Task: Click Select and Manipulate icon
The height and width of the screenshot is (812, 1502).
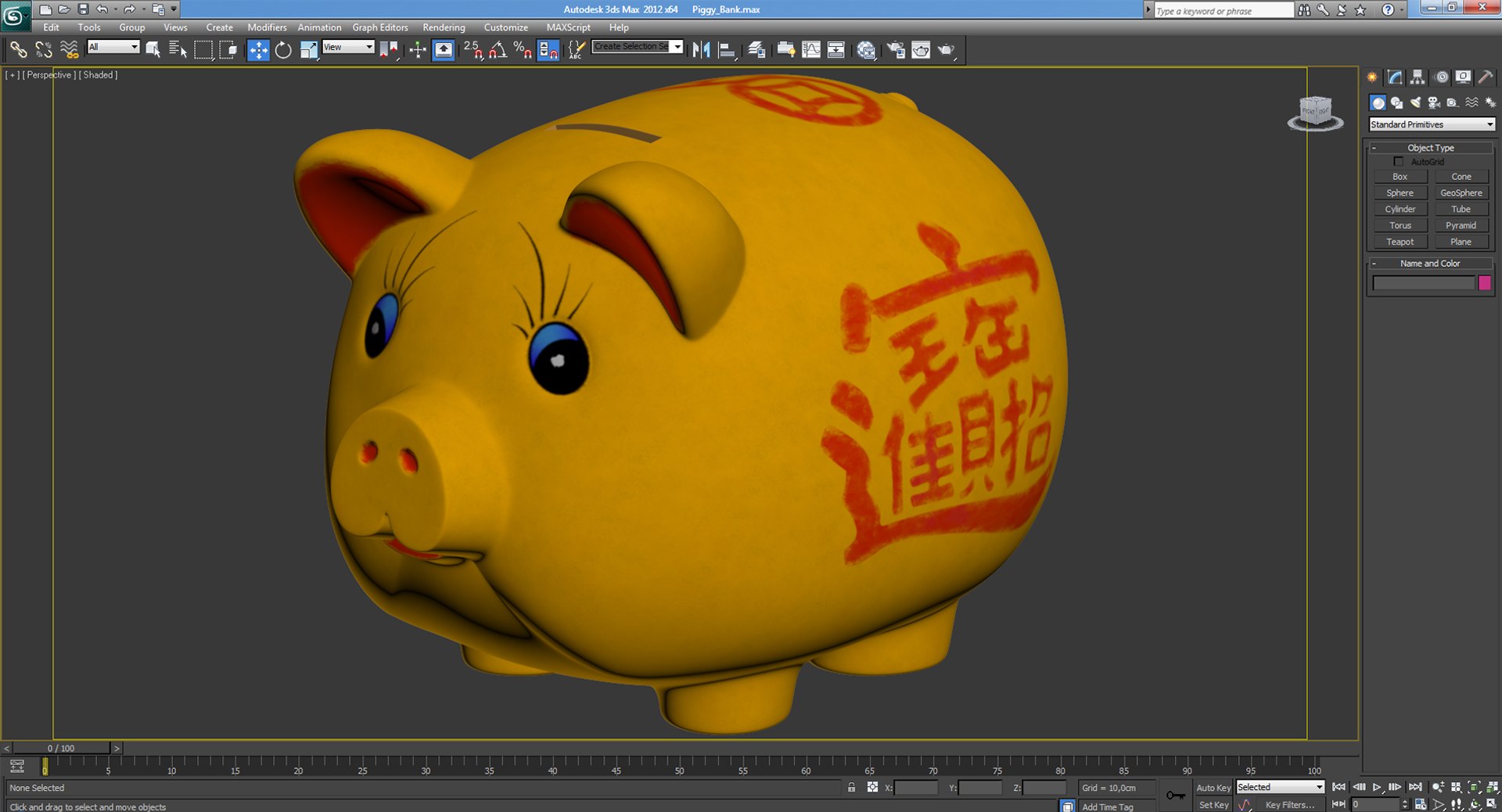Action: (418, 50)
